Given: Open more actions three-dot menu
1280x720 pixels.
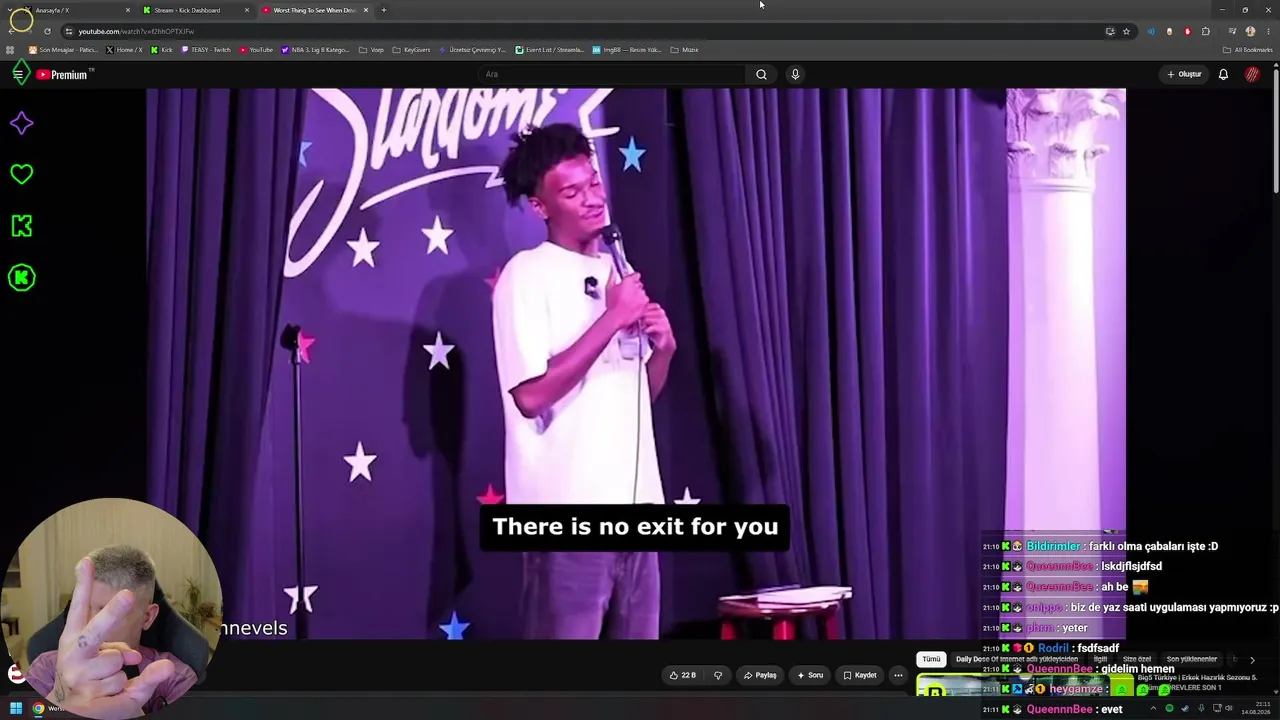Looking at the screenshot, I should click(898, 675).
